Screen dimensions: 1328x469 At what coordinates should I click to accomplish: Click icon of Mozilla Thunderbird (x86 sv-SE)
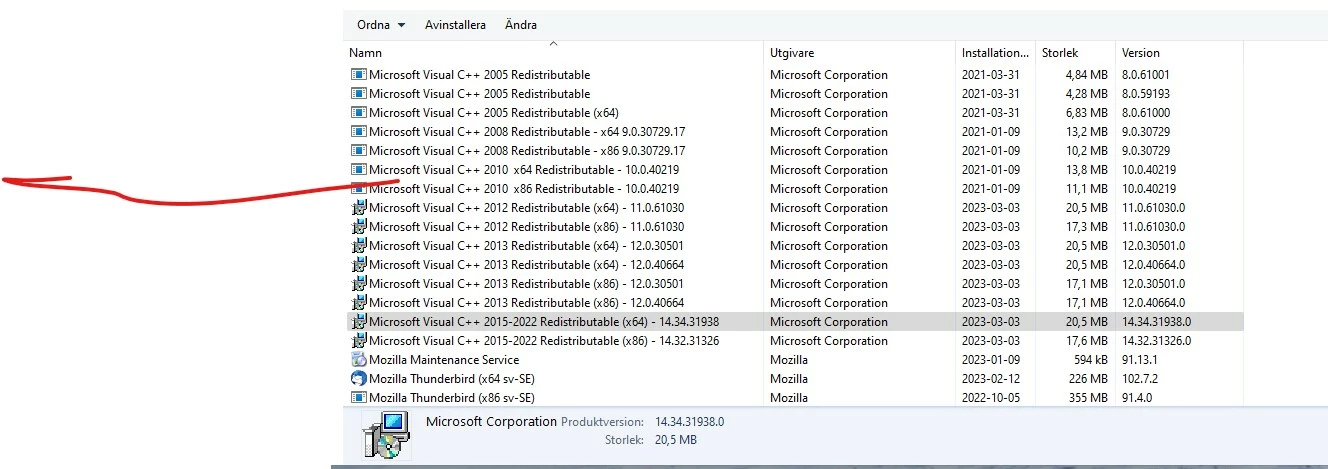click(359, 398)
